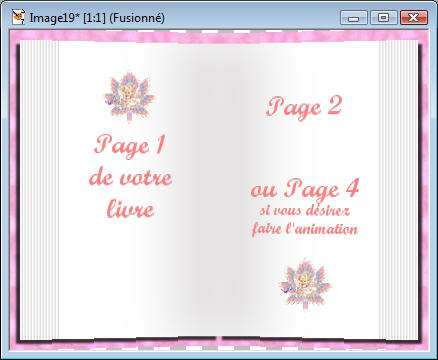Click the "de votre" text line

tap(131, 178)
